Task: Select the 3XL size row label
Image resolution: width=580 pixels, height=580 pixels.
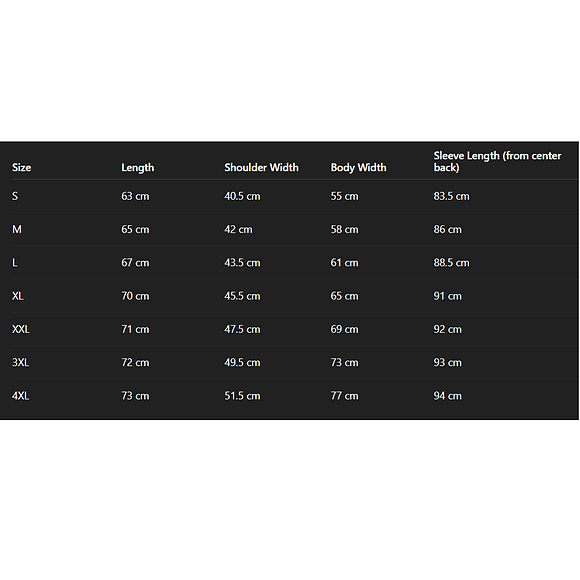Action: click(x=20, y=362)
